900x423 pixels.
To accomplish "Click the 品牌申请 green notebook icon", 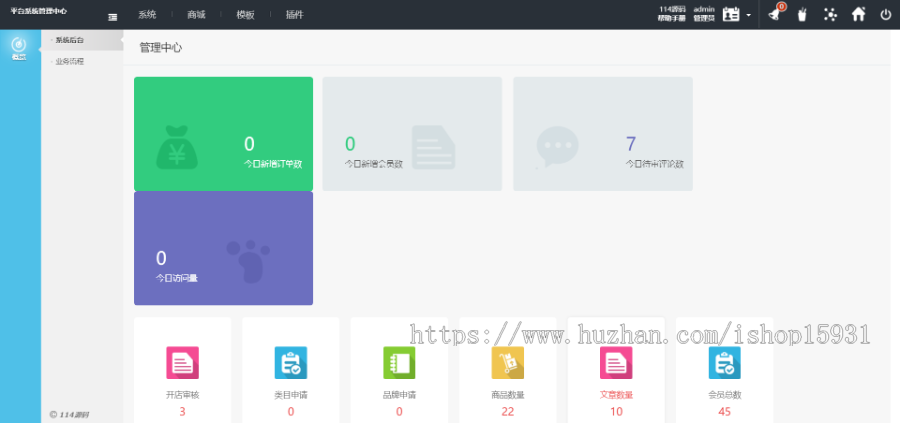I will pyautogui.click(x=399, y=363).
